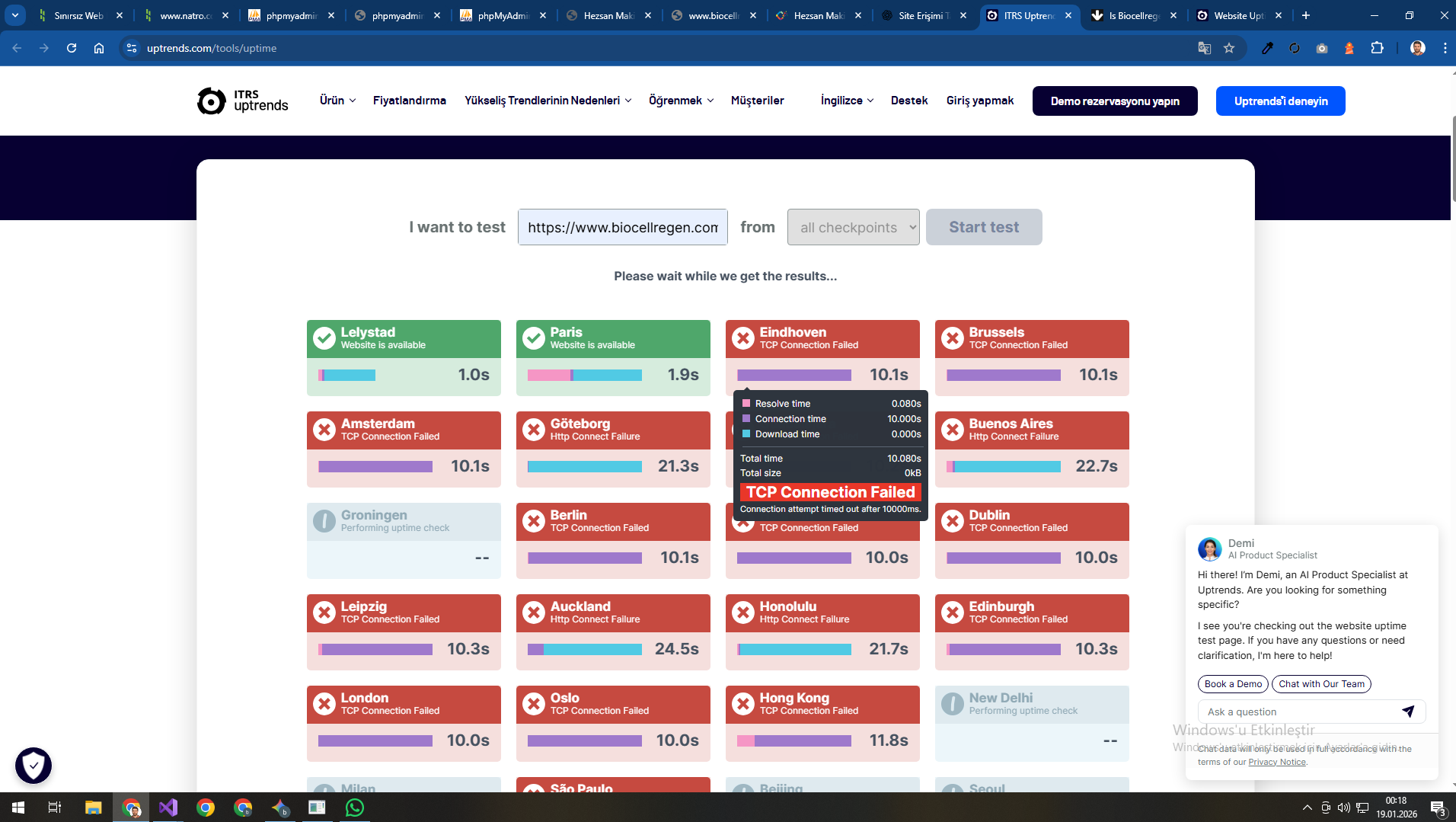Open the Chrome three-dot menu
The image size is (1456, 822).
coord(1445,48)
